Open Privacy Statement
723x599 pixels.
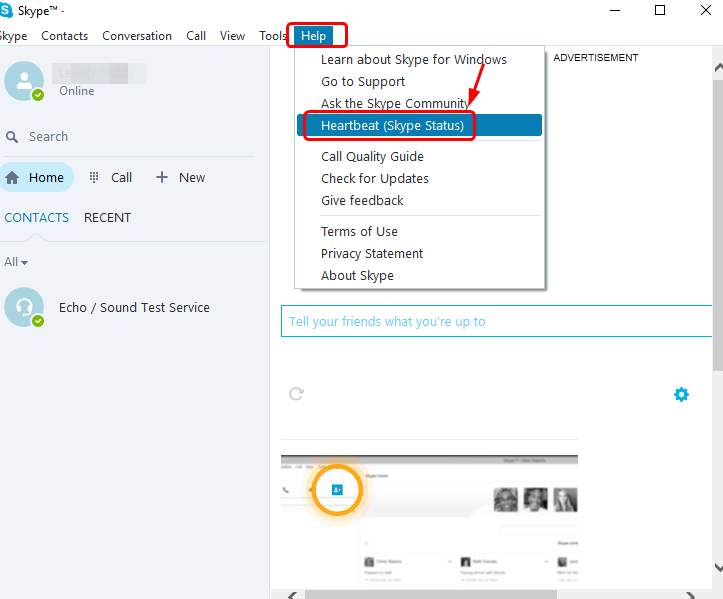[x=372, y=254]
